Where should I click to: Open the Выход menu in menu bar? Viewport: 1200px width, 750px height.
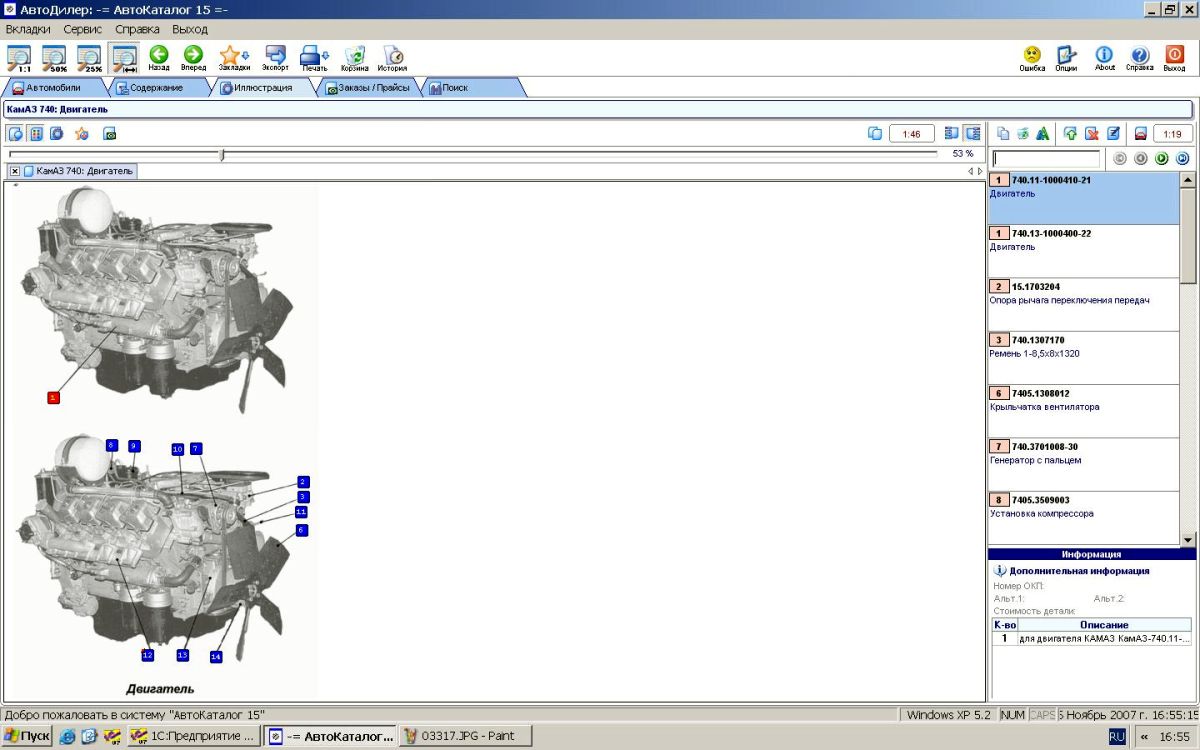pos(190,29)
